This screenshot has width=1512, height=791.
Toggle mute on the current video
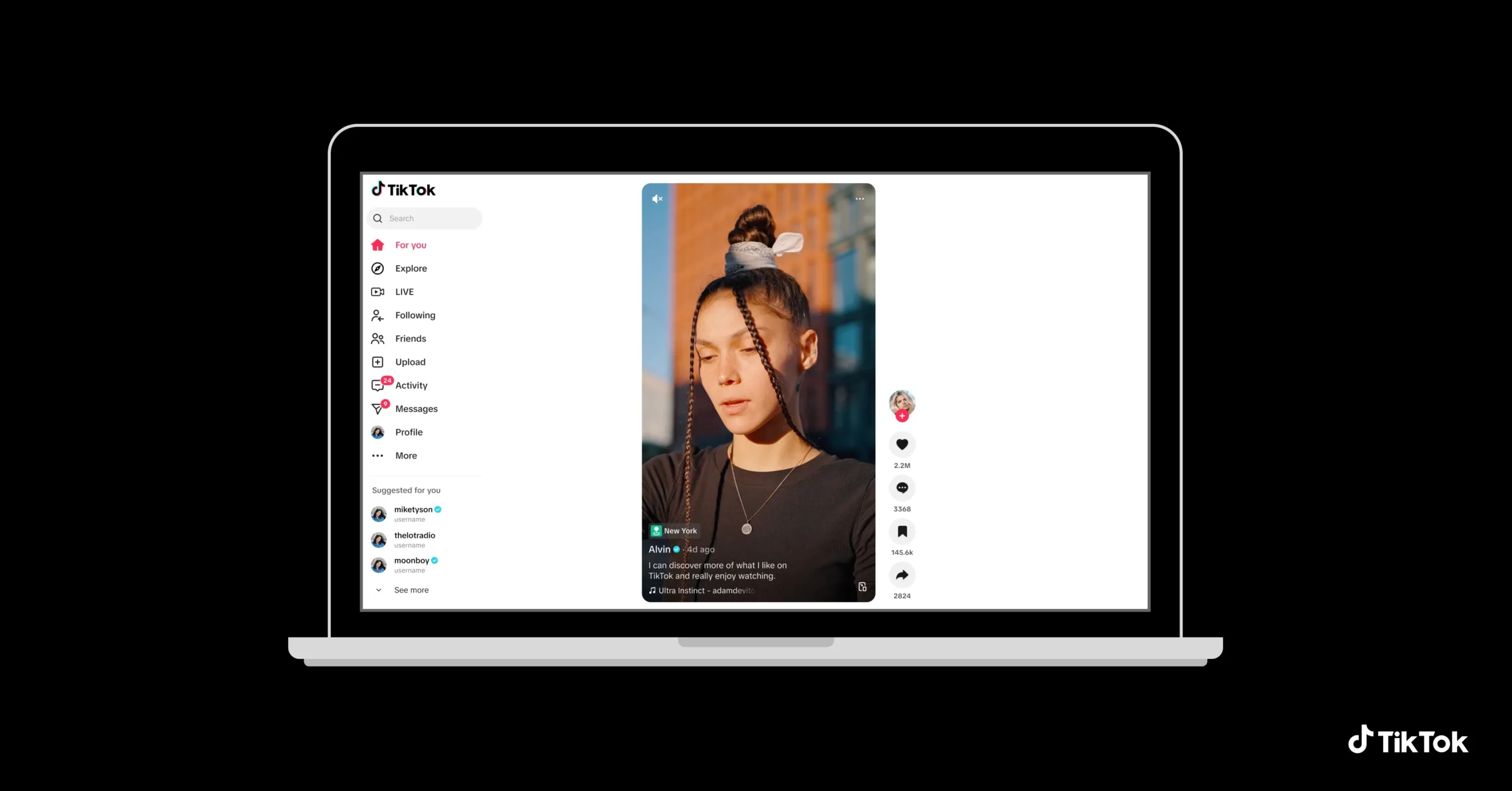[x=657, y=198]
